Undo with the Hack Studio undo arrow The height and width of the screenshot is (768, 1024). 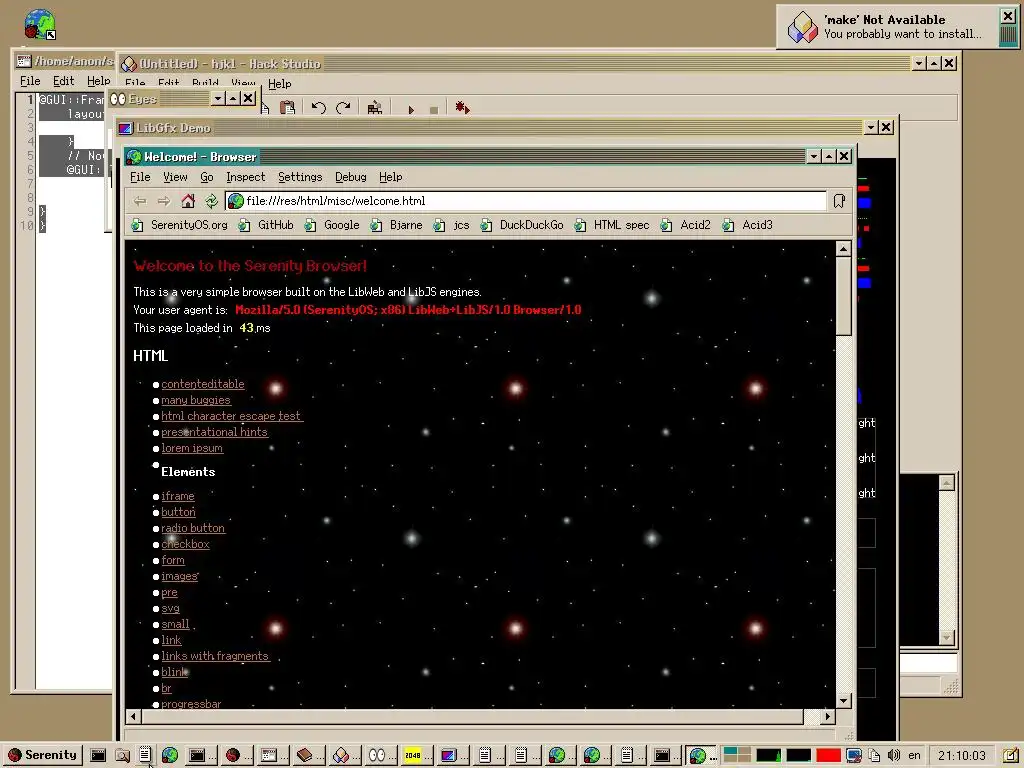[x=318, y=108]
